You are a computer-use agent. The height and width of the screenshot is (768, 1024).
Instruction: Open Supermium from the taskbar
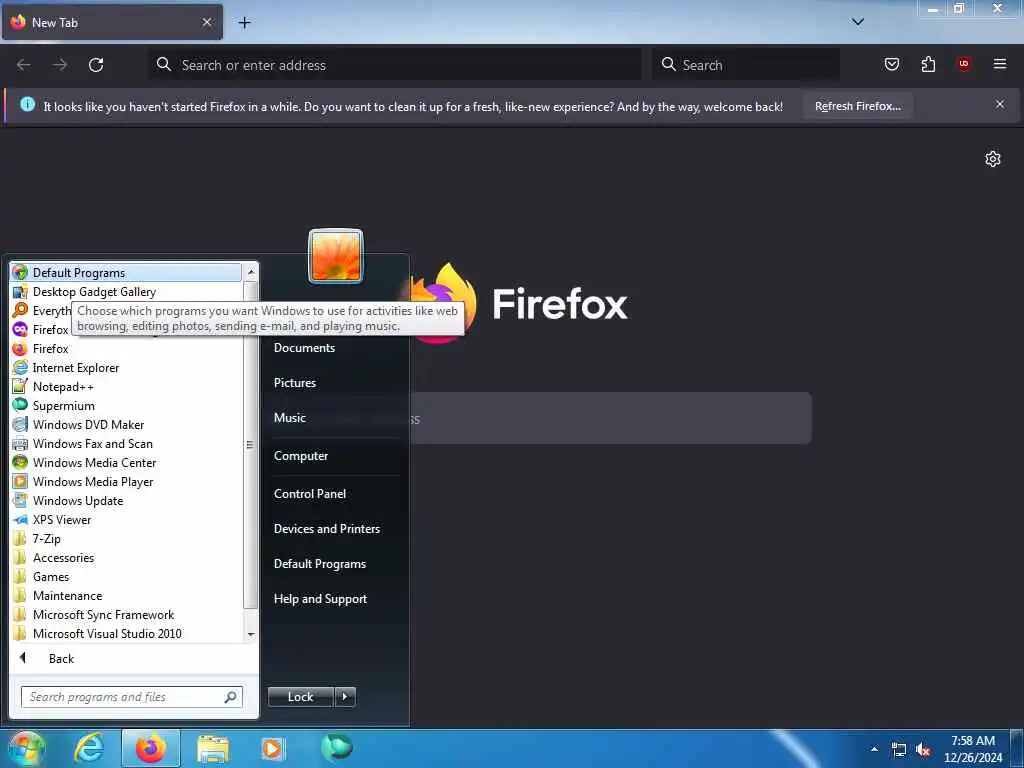tap(336, 748)
